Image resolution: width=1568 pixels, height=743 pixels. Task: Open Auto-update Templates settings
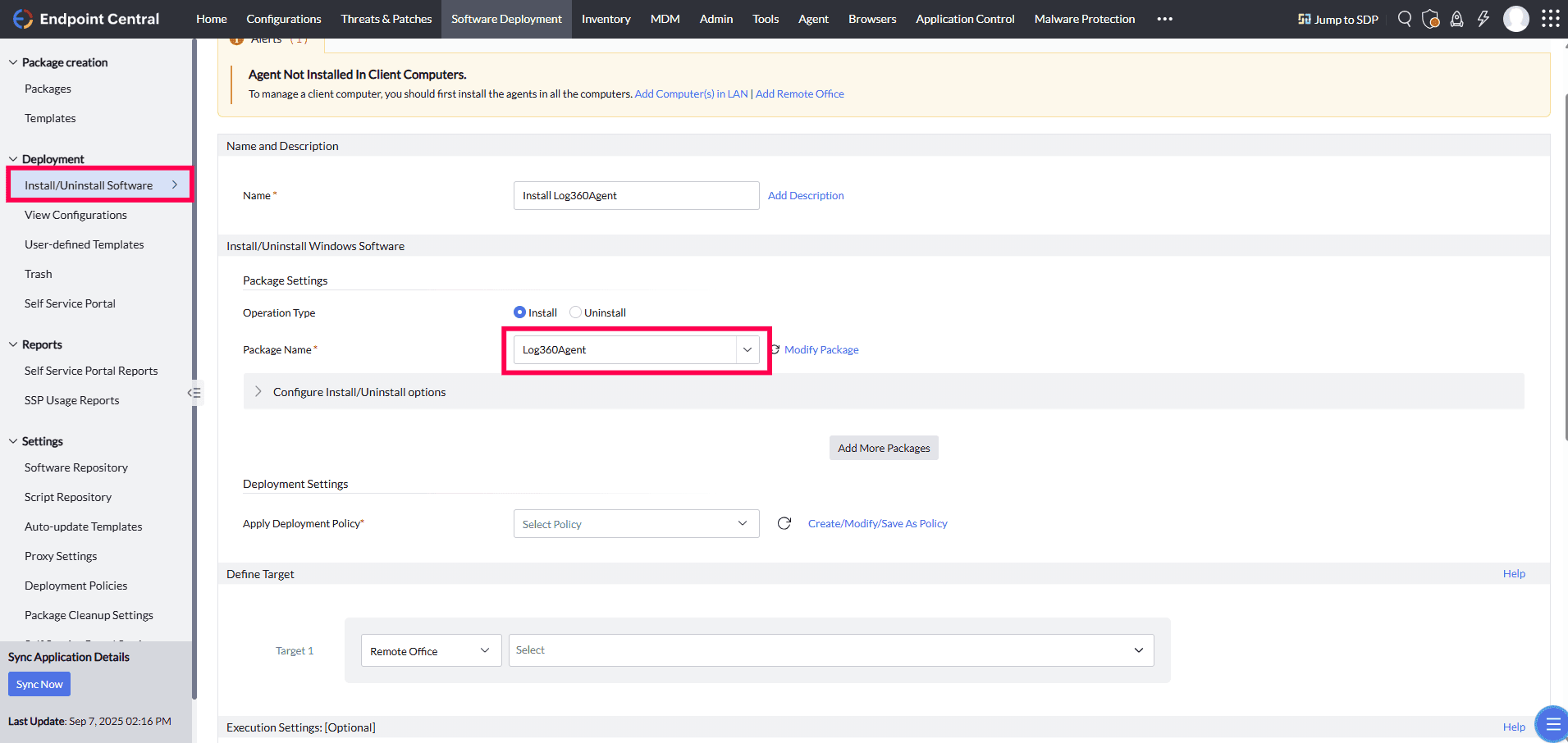[x=83, y=526]
